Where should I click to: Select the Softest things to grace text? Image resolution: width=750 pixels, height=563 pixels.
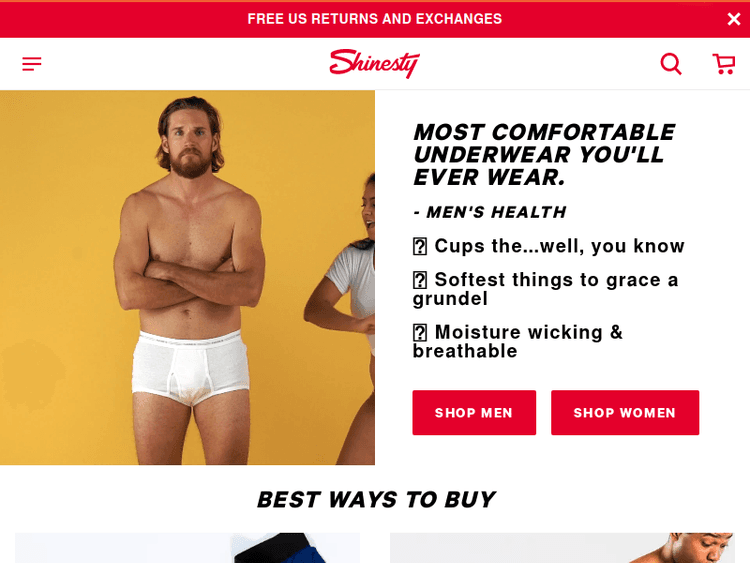coord(546,289)
